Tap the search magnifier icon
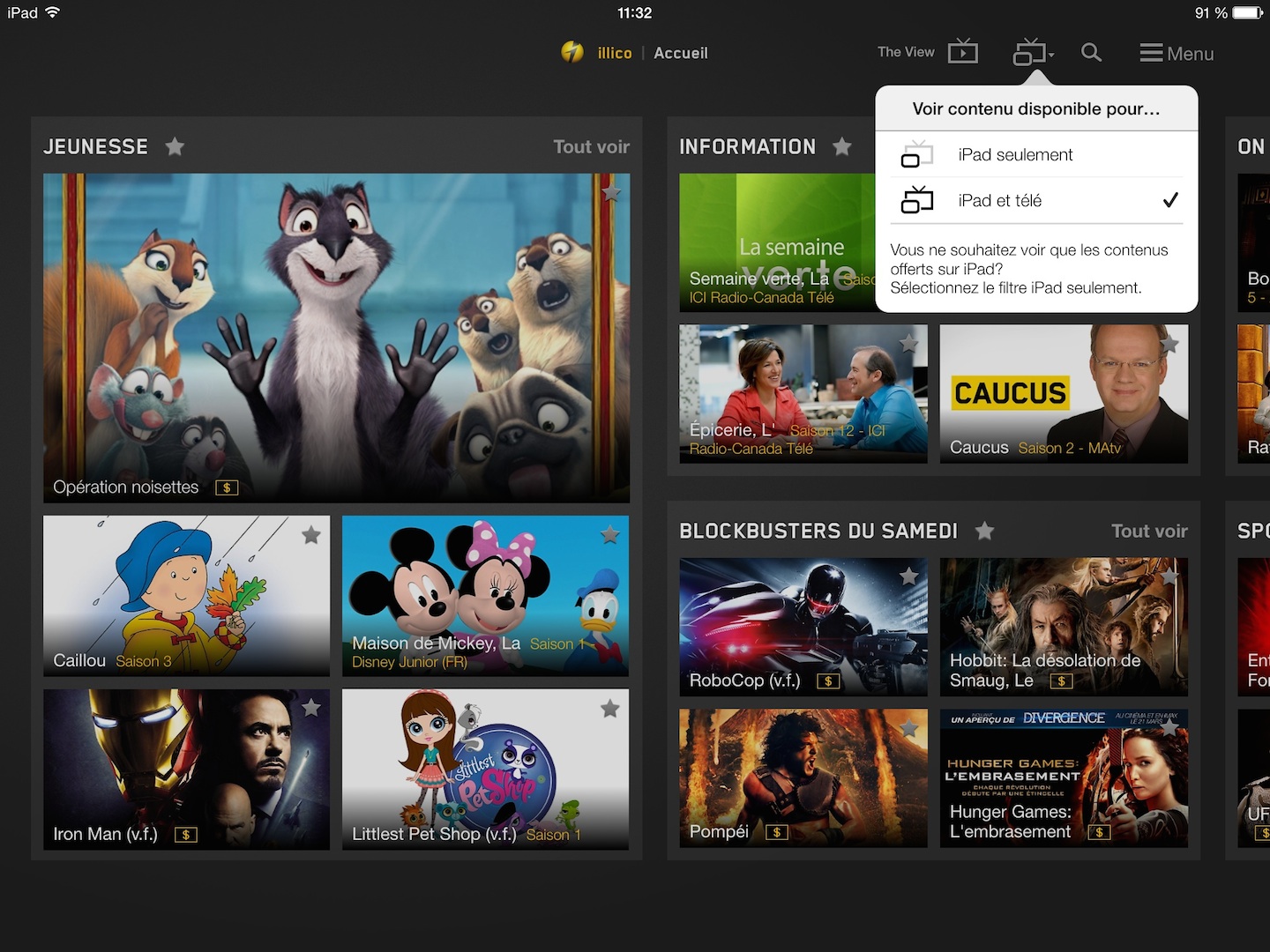Viewport: 1270px width, 952px height. pos(1091,53)
